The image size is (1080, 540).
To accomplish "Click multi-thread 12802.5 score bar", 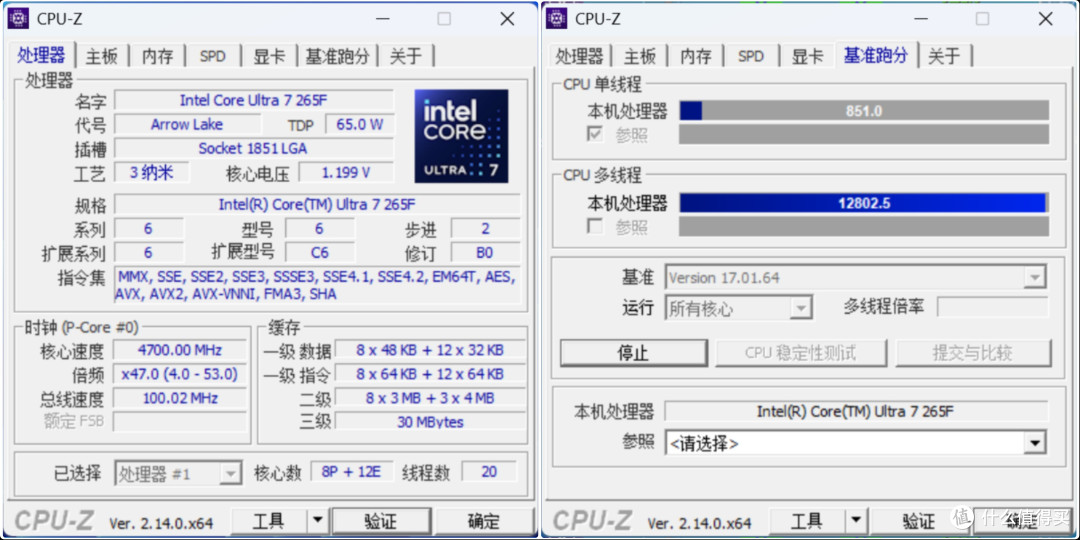I will [x=864, y=202].
